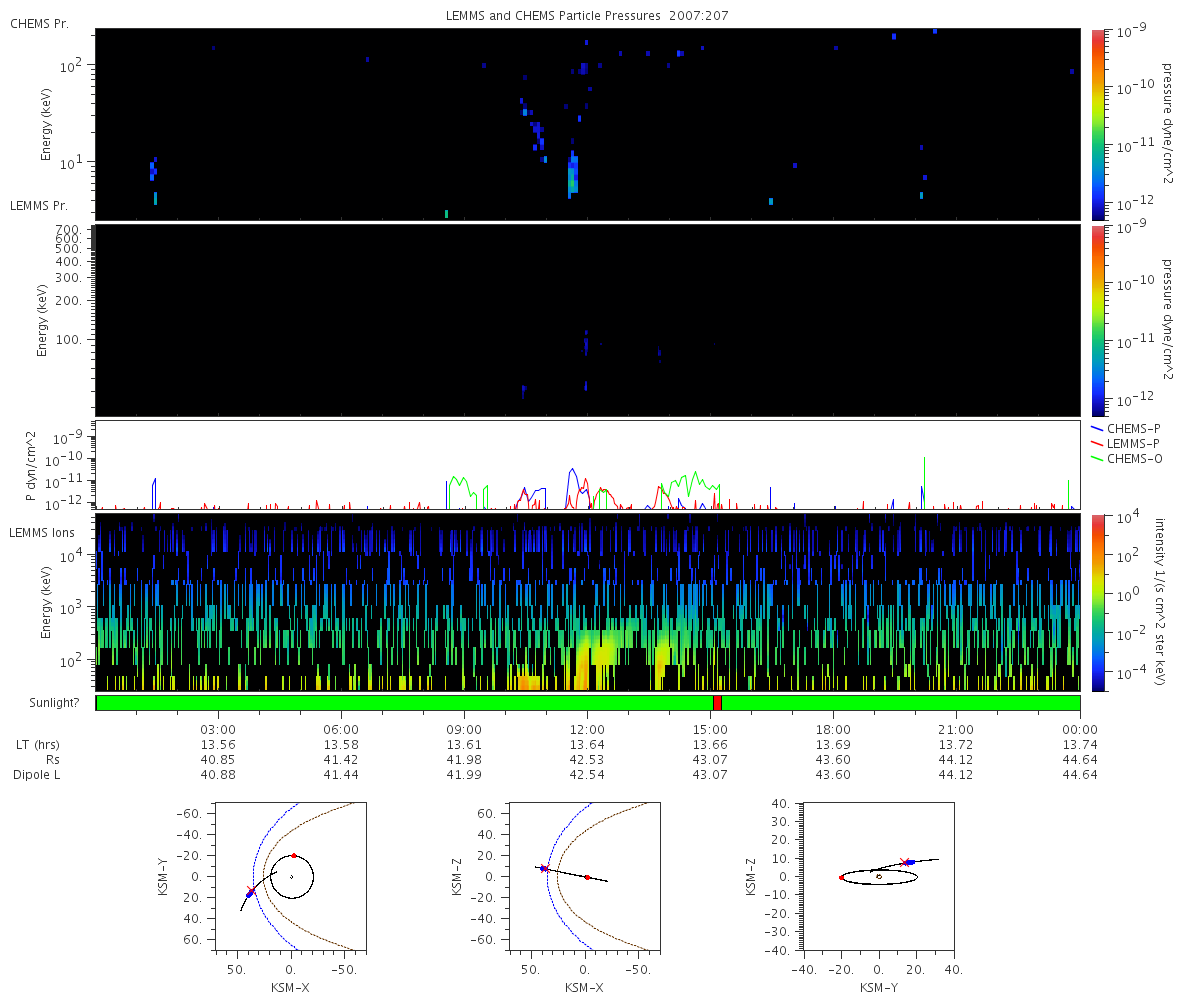Click the green Sunlight bar near 06:00
The width and height of the screenshot is (1200, 1000).
pyautogui.click(x=341, y=703)
